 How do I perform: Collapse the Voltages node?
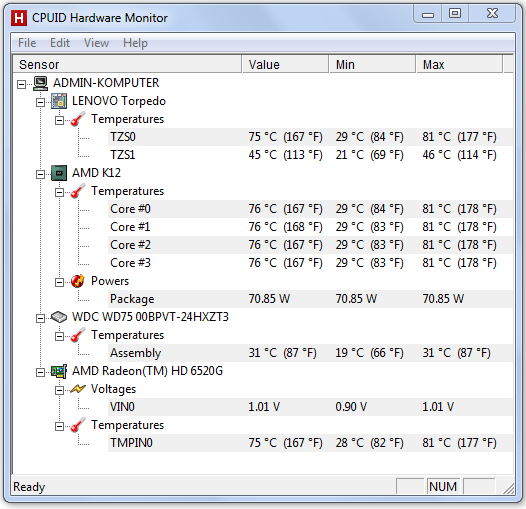pyautogui.click(x=59, y=390)
